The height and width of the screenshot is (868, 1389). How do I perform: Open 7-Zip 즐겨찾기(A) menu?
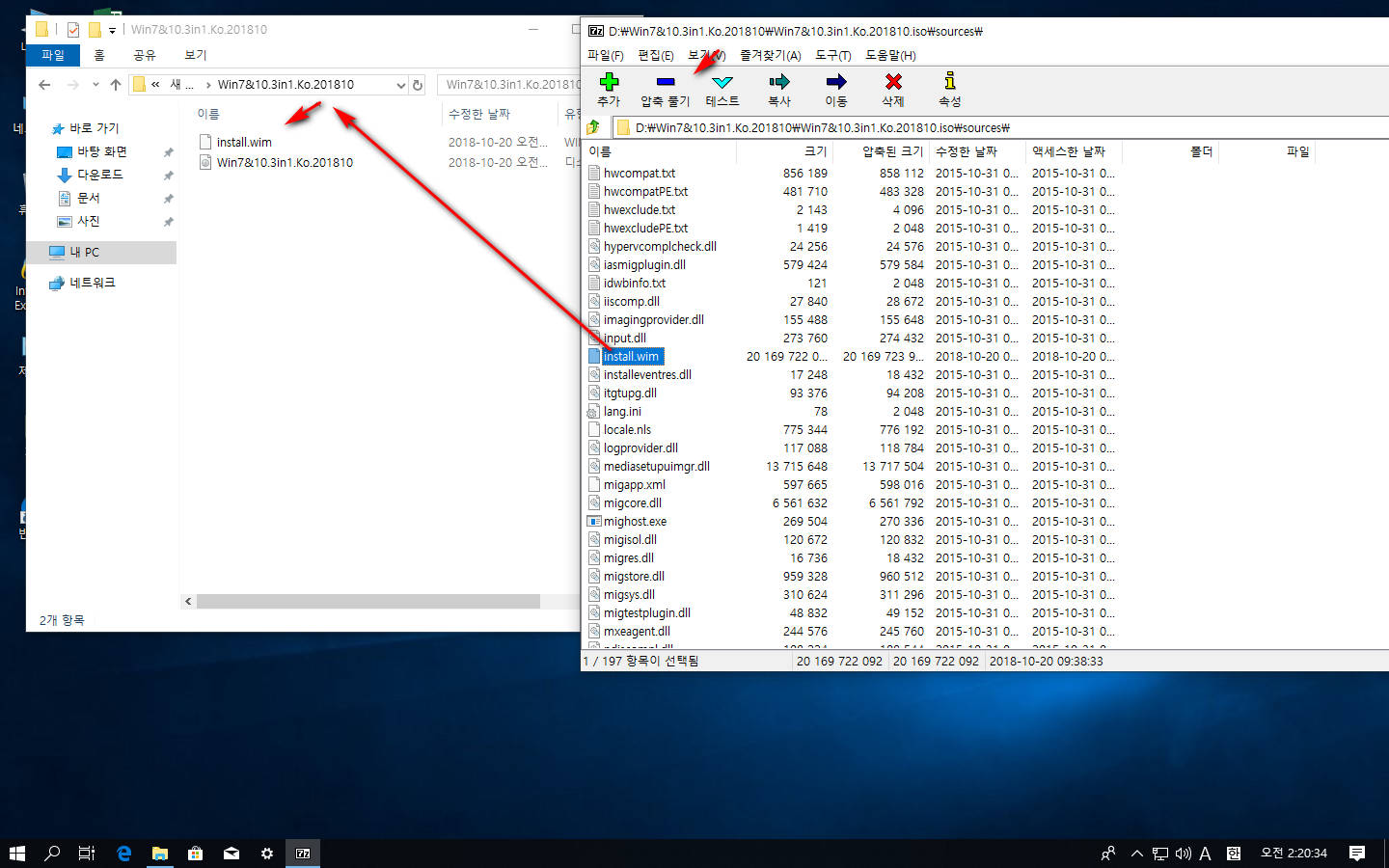pyautogui.click(x=770, y=55)
